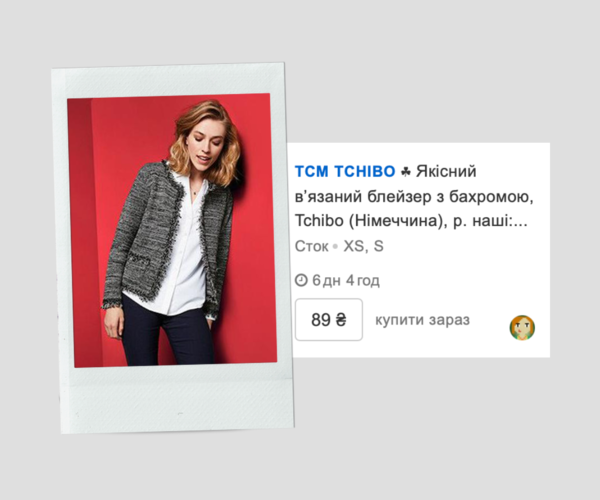
Task: Click the seller avatar icon
Action: tap(522, 328)
